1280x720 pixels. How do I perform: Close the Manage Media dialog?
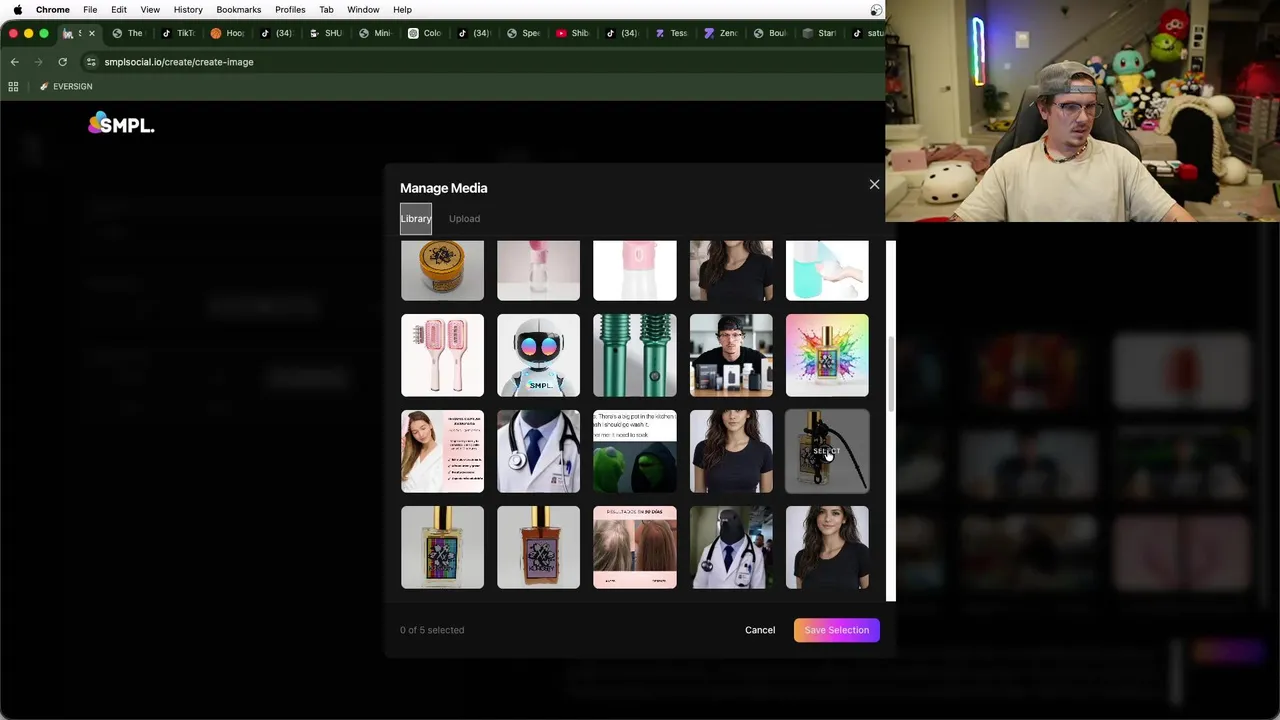(x=874, y=184)
